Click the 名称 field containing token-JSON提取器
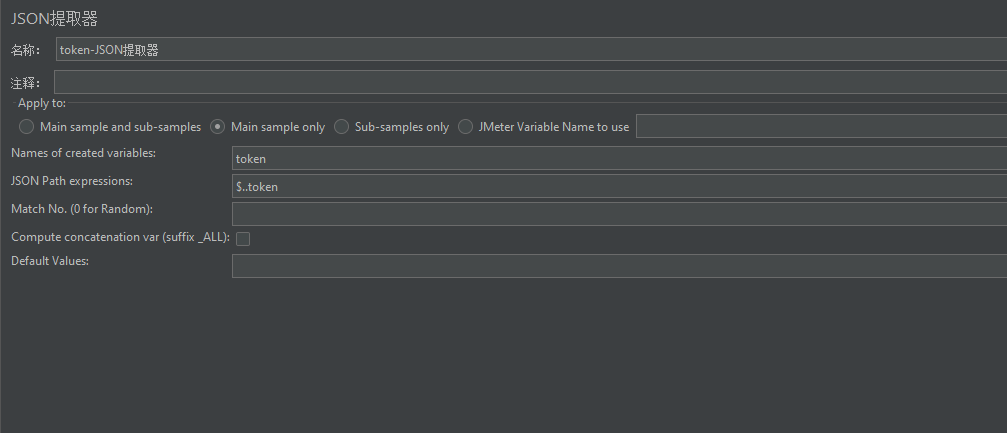 (530, 50)
